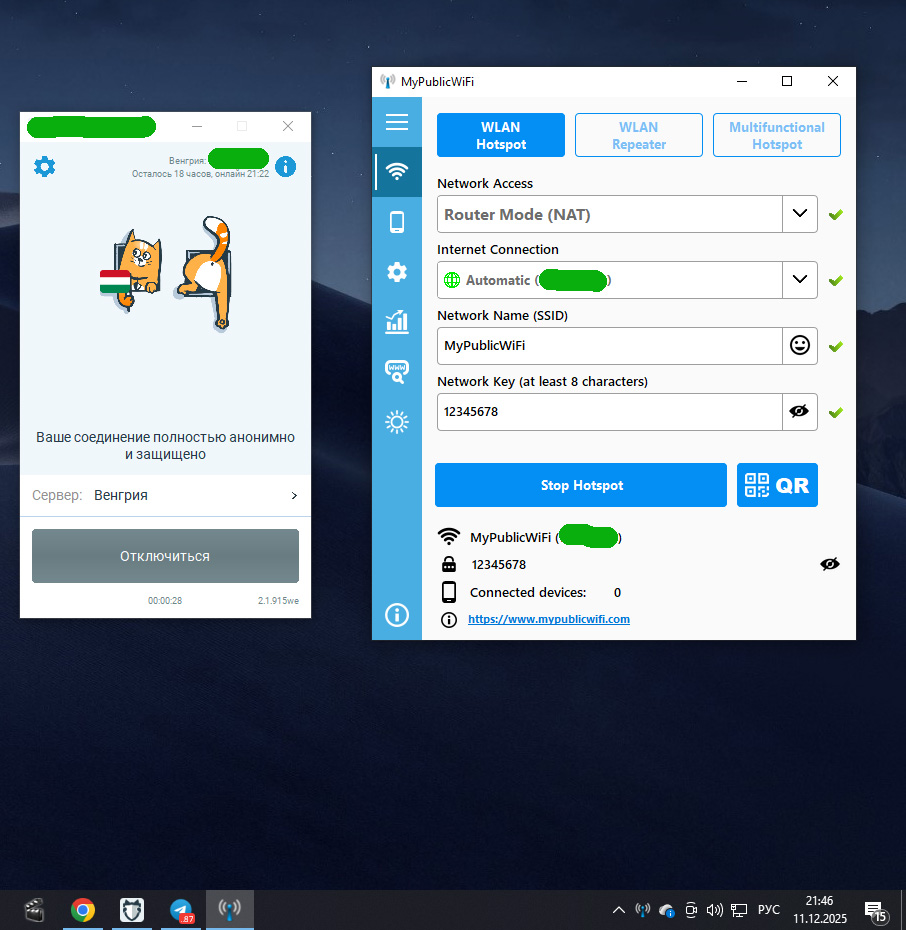The width and height of the screenshot is (906, 930).
Task: Close the VPN window
Action: click(288, 126)
